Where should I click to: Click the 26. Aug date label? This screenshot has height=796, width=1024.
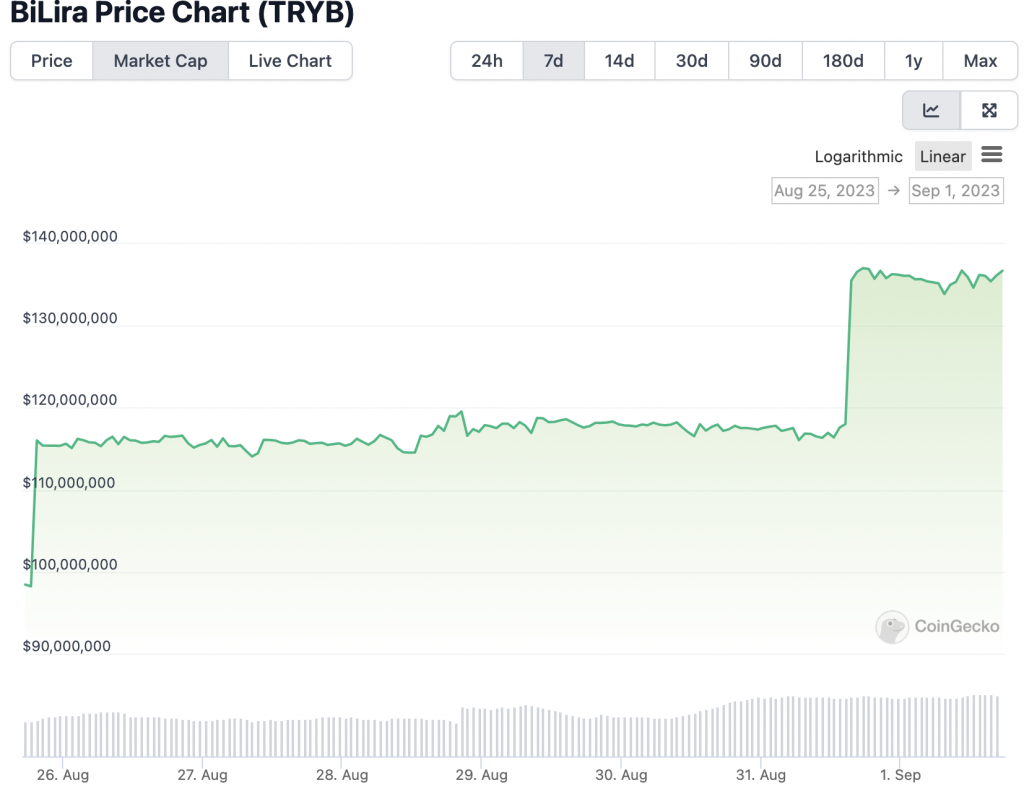(x=63, y=775)
